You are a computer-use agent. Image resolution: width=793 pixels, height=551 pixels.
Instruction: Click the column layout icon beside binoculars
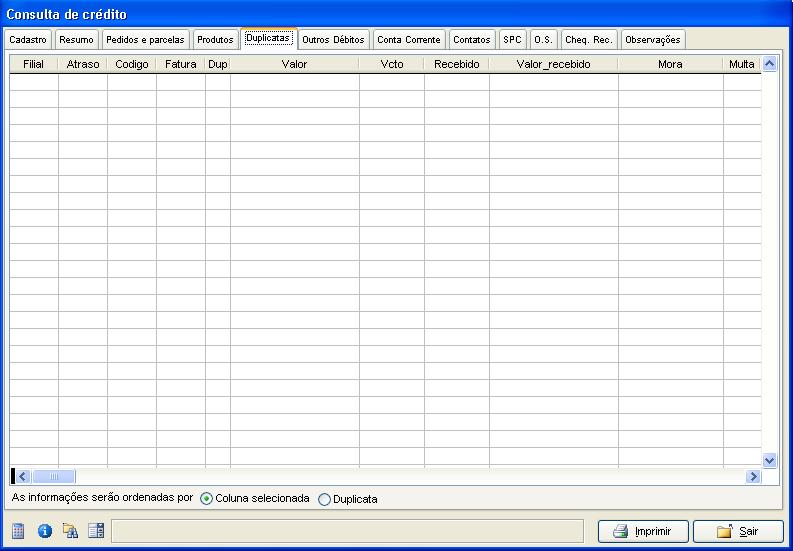[x=96, y=531]
